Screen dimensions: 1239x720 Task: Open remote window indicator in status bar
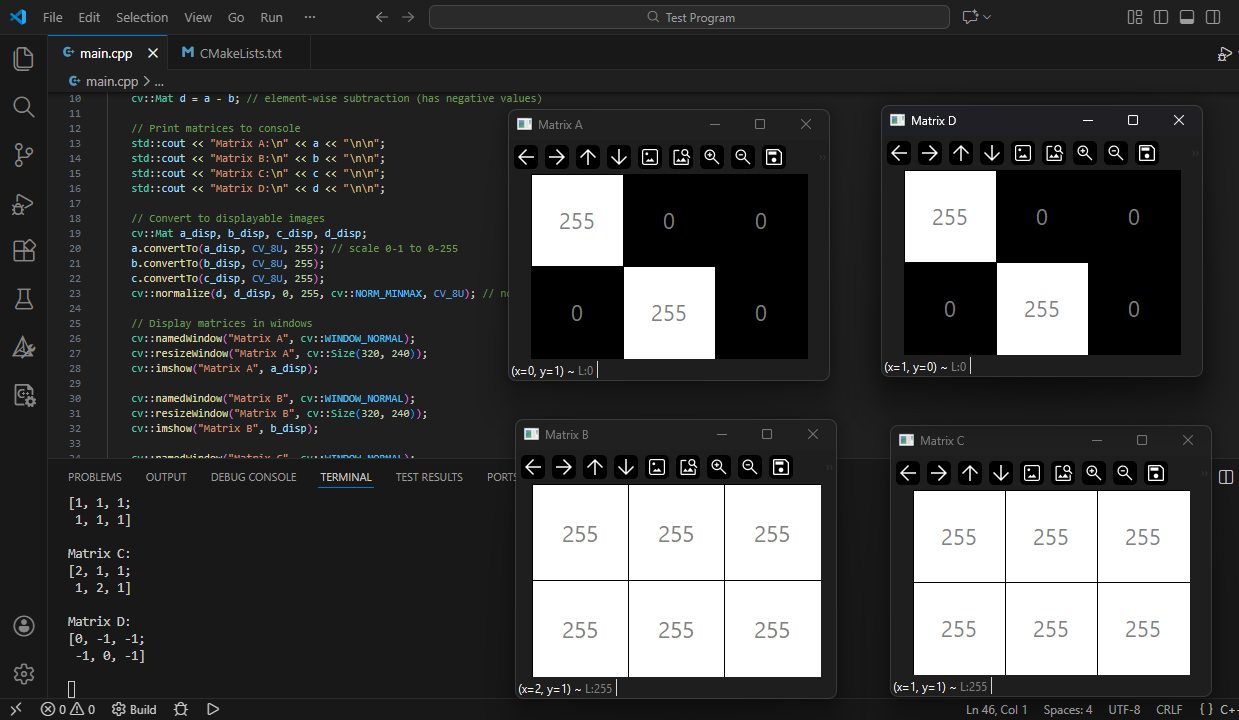(x=16, y=709)
